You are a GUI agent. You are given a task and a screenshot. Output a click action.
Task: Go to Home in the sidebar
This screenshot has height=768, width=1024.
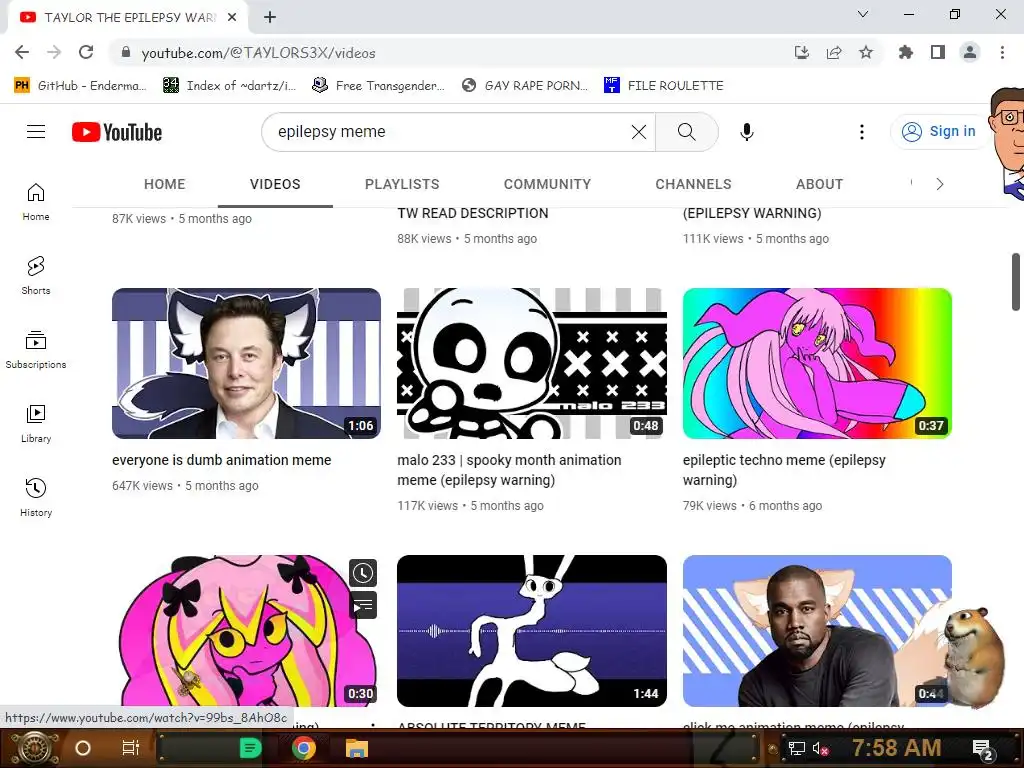click(36, 202)
